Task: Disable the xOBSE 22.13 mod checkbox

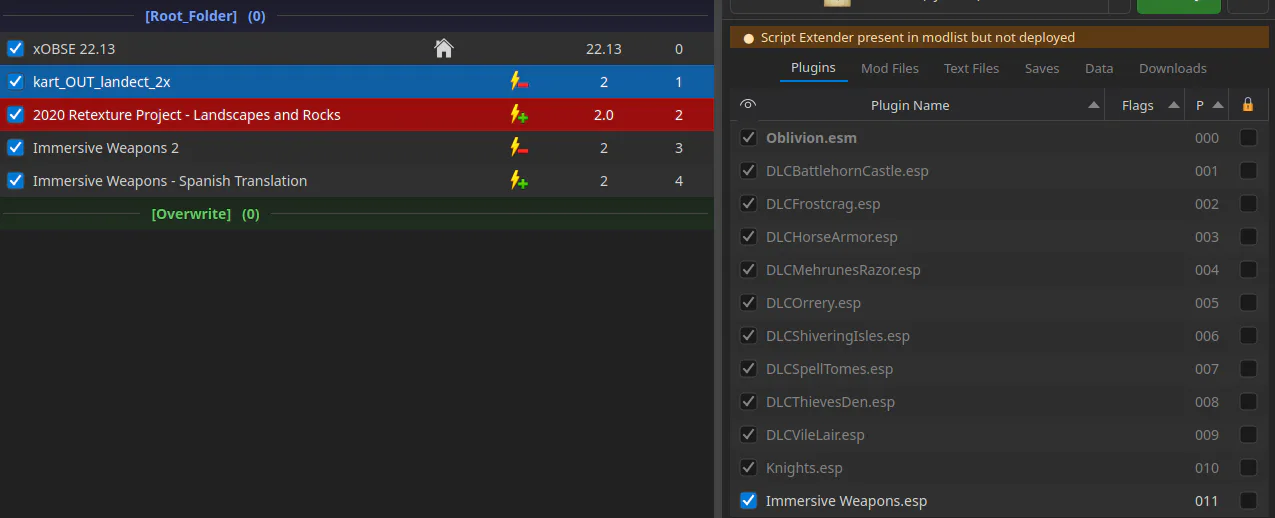Action: pyautogui.click(x=15, y=48)
